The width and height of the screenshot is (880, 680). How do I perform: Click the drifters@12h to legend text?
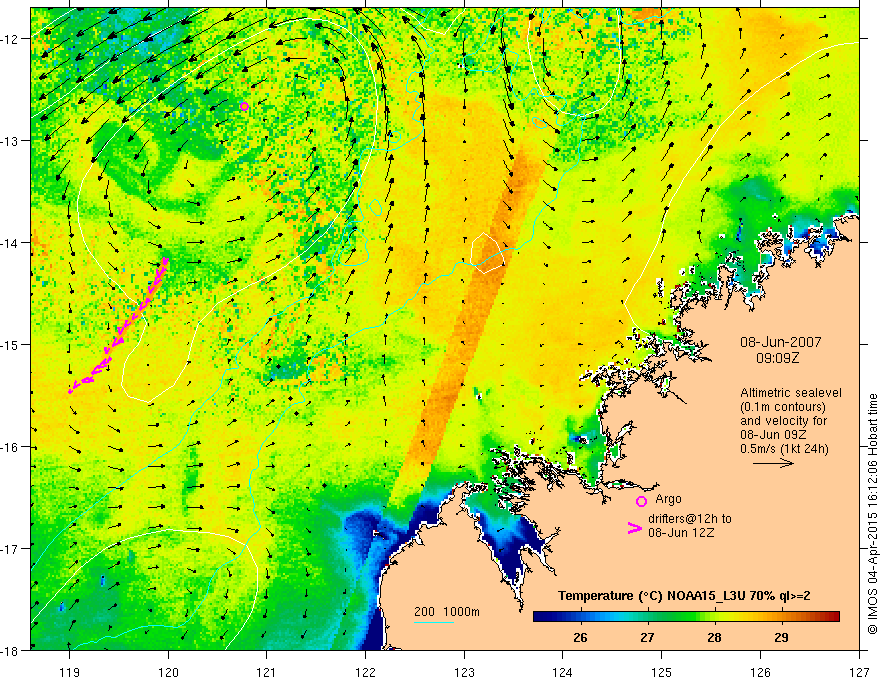pos(690,518)
